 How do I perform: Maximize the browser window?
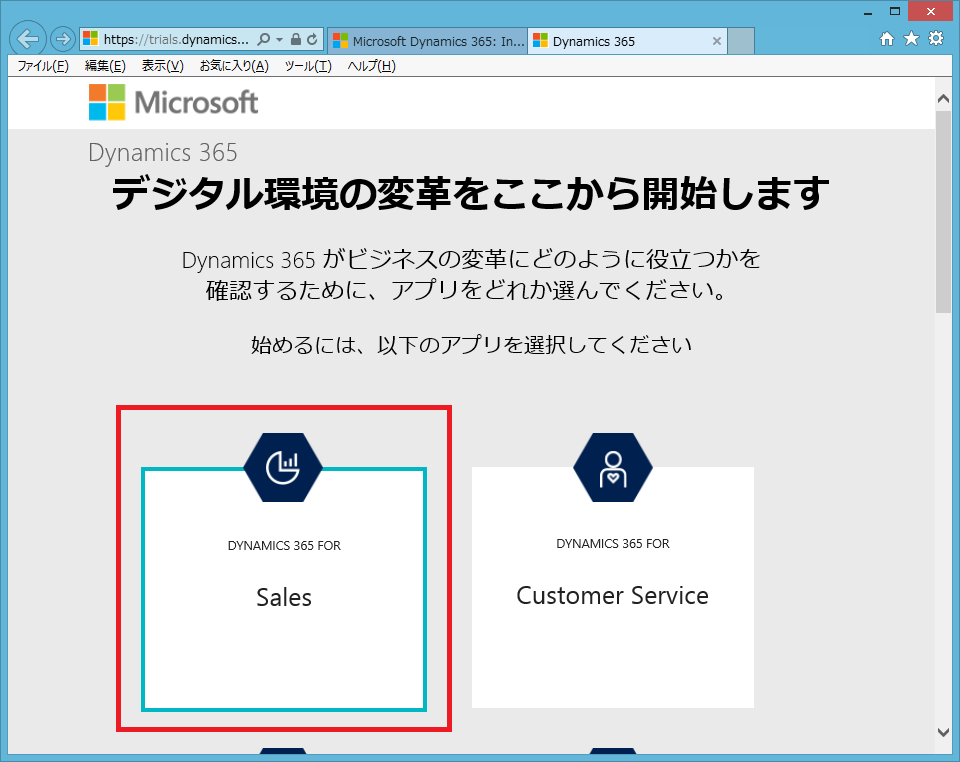coord(894,12)
